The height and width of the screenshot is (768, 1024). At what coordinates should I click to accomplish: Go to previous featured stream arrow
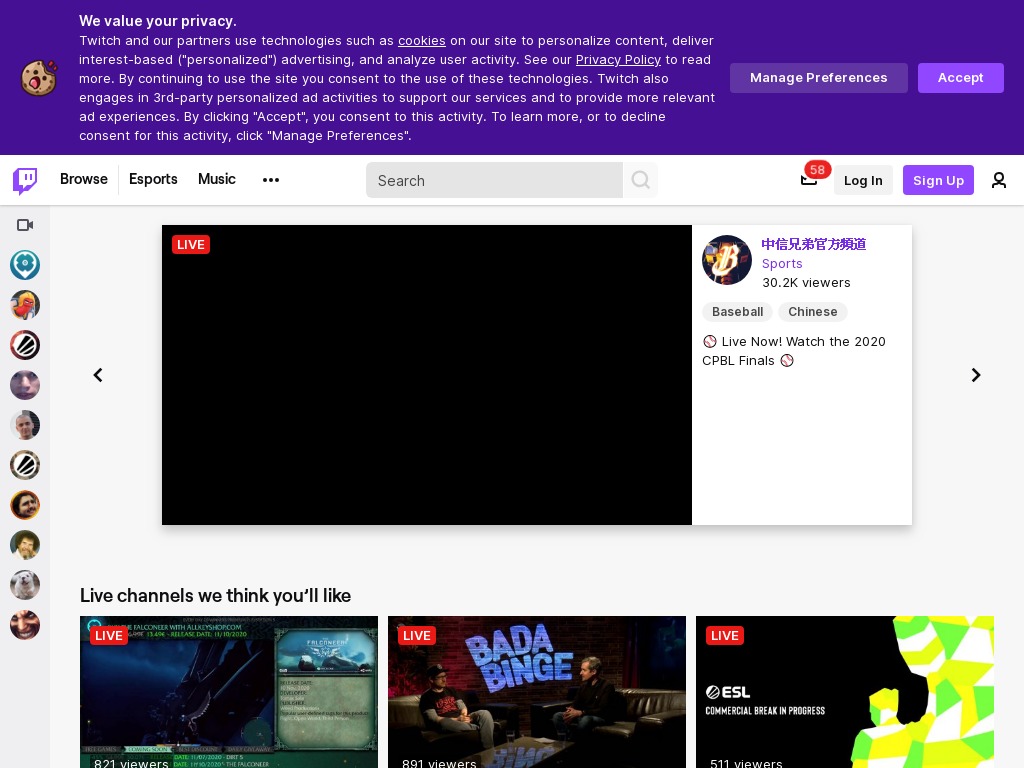pos(98,375)
